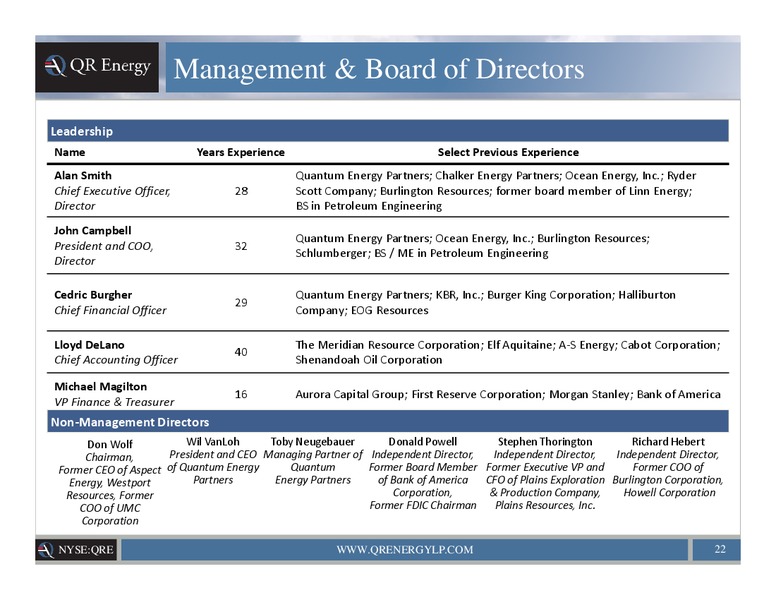Click the VP Finance & Treasurer title
The width and height of the screenshot is (776, 600).
click(114, 401)
